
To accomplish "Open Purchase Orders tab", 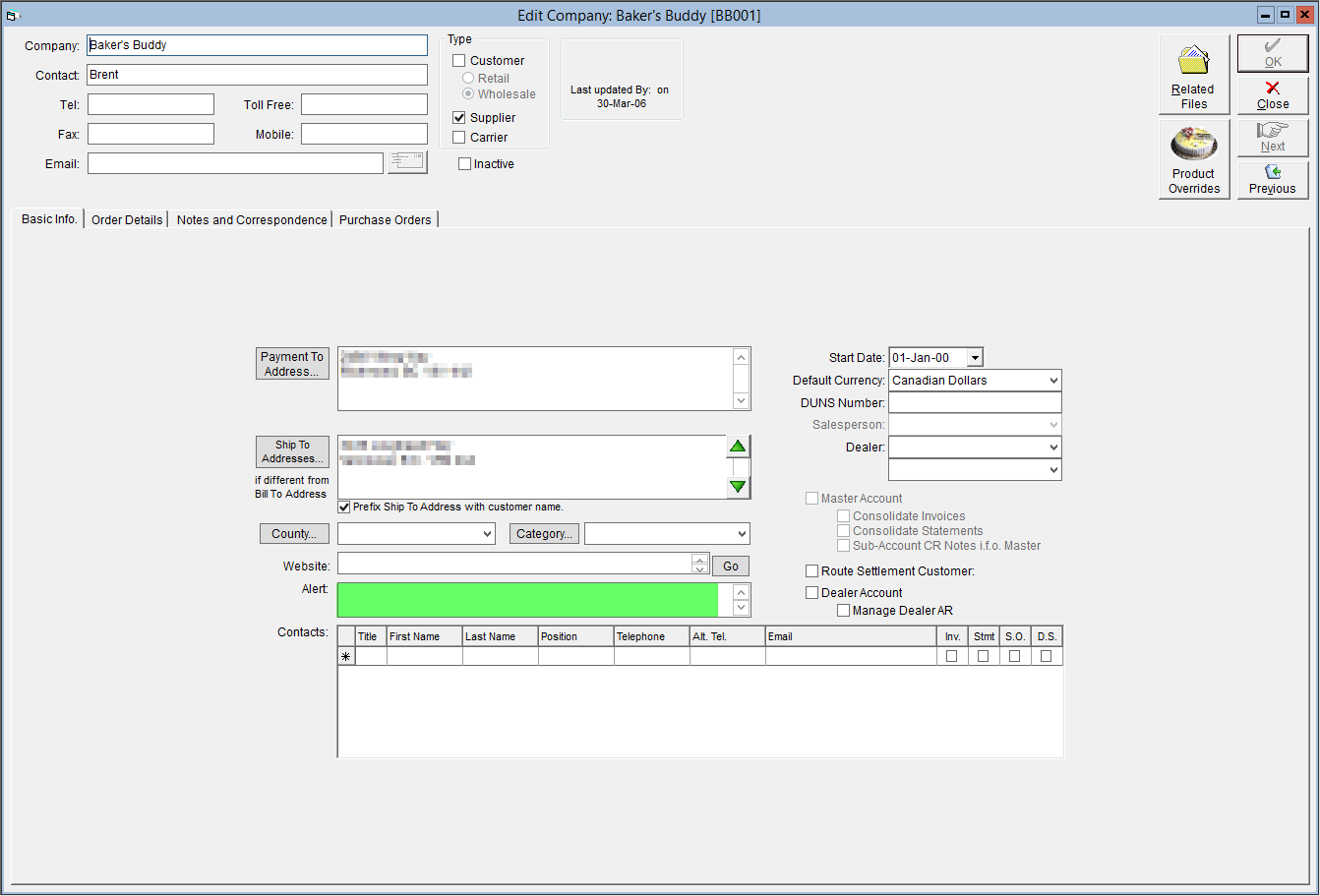I will point(385,220).
